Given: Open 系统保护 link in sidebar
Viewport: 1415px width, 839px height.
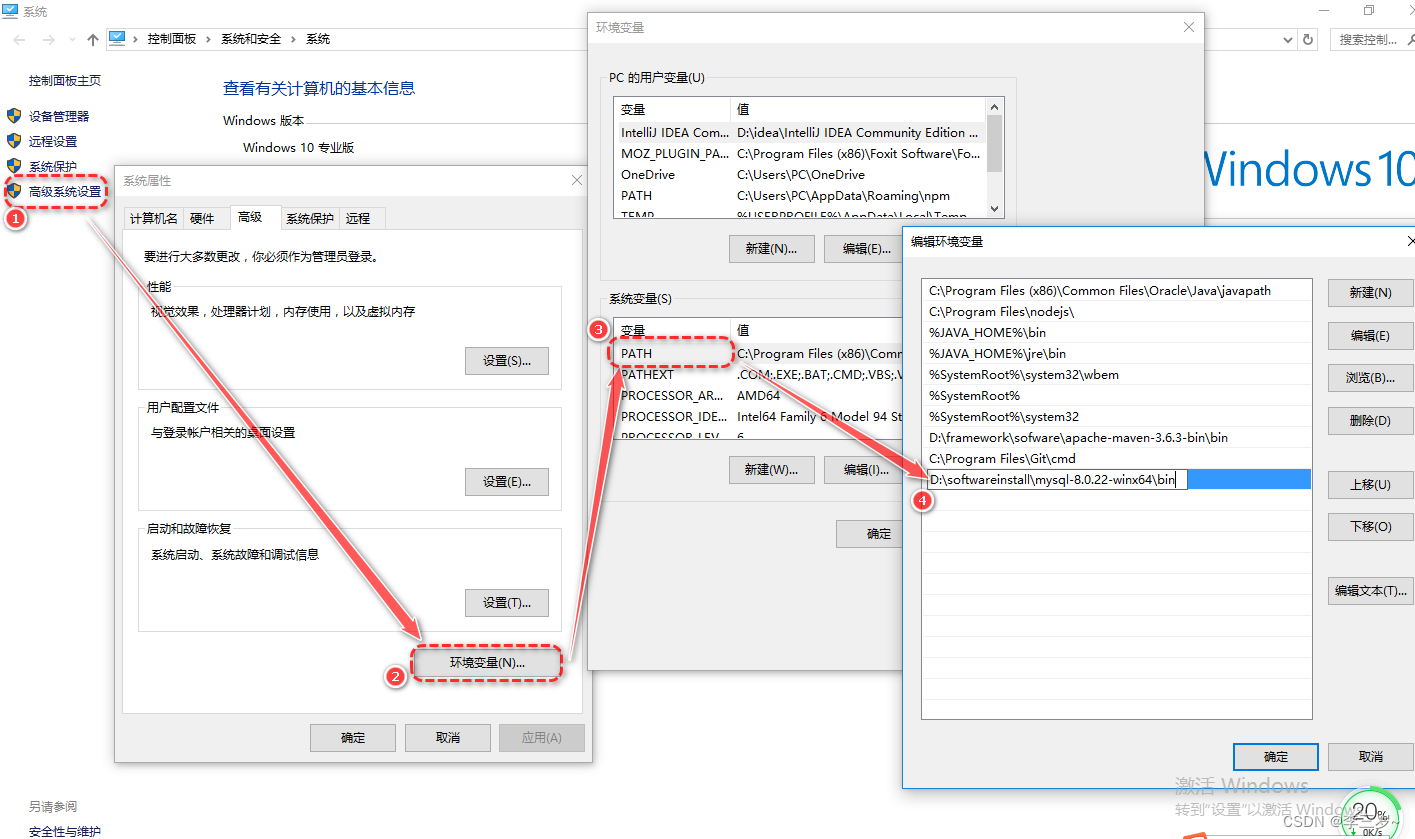Looking at the screenshot, I should coord(53,166).
